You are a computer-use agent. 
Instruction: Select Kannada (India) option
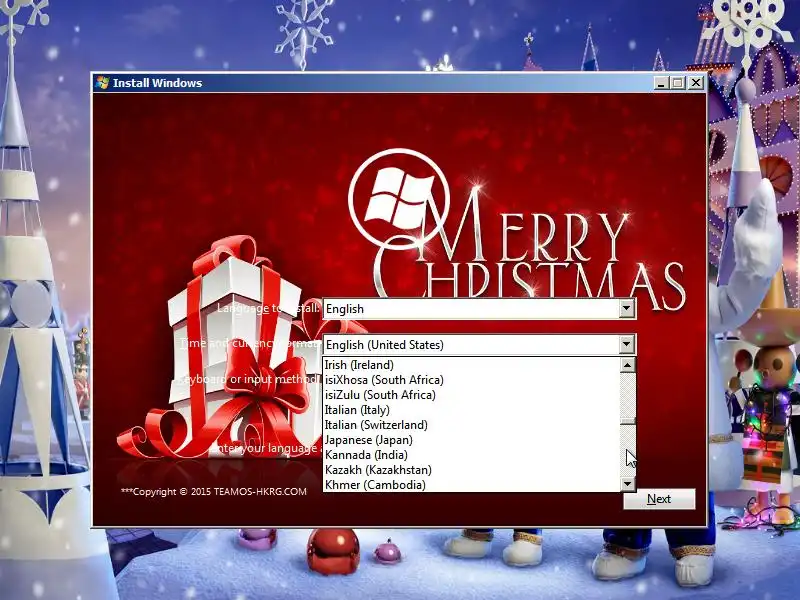471,455
